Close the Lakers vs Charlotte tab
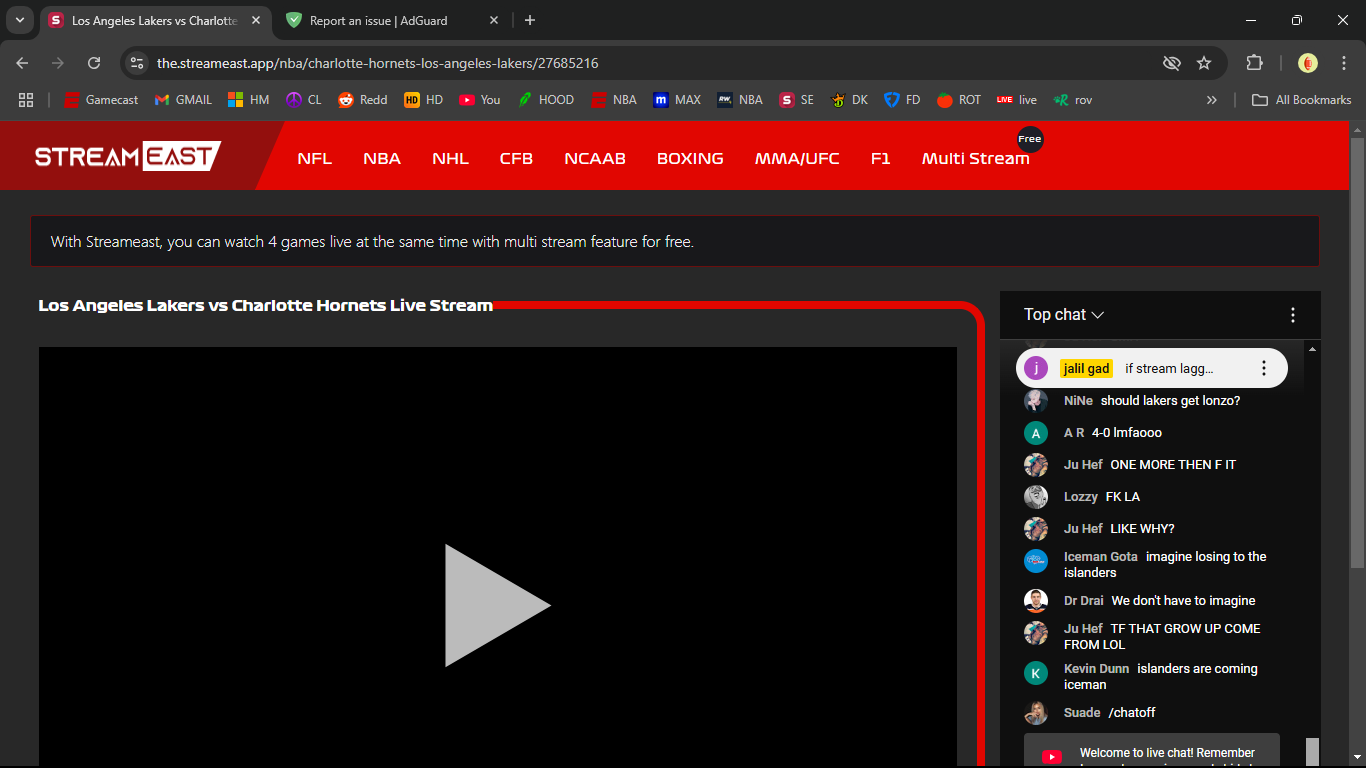 click(255, 20)
